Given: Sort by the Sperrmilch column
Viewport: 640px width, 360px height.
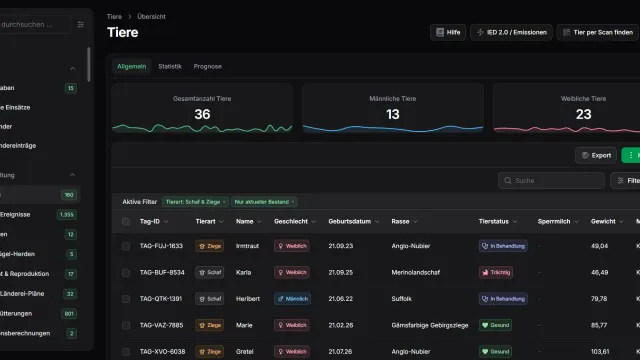Looking at the screenshot, I should pyautogui.click(x=558, y=222).
